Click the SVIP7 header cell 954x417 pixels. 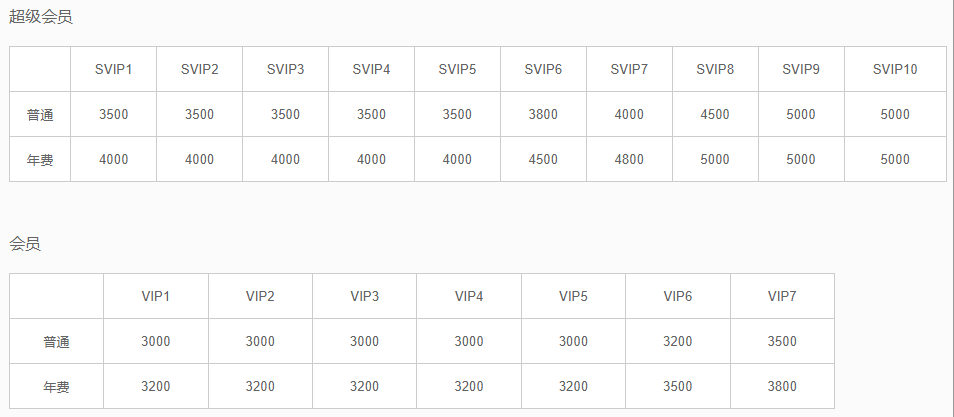coord(629,69)
